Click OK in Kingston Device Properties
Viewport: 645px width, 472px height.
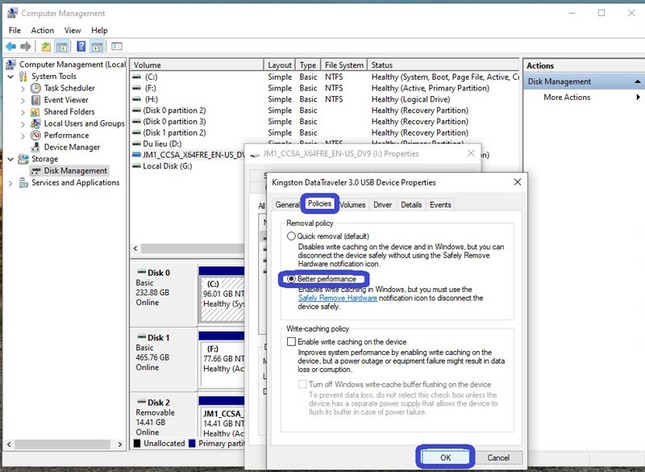pyautogui.click(x=445, y=458)
